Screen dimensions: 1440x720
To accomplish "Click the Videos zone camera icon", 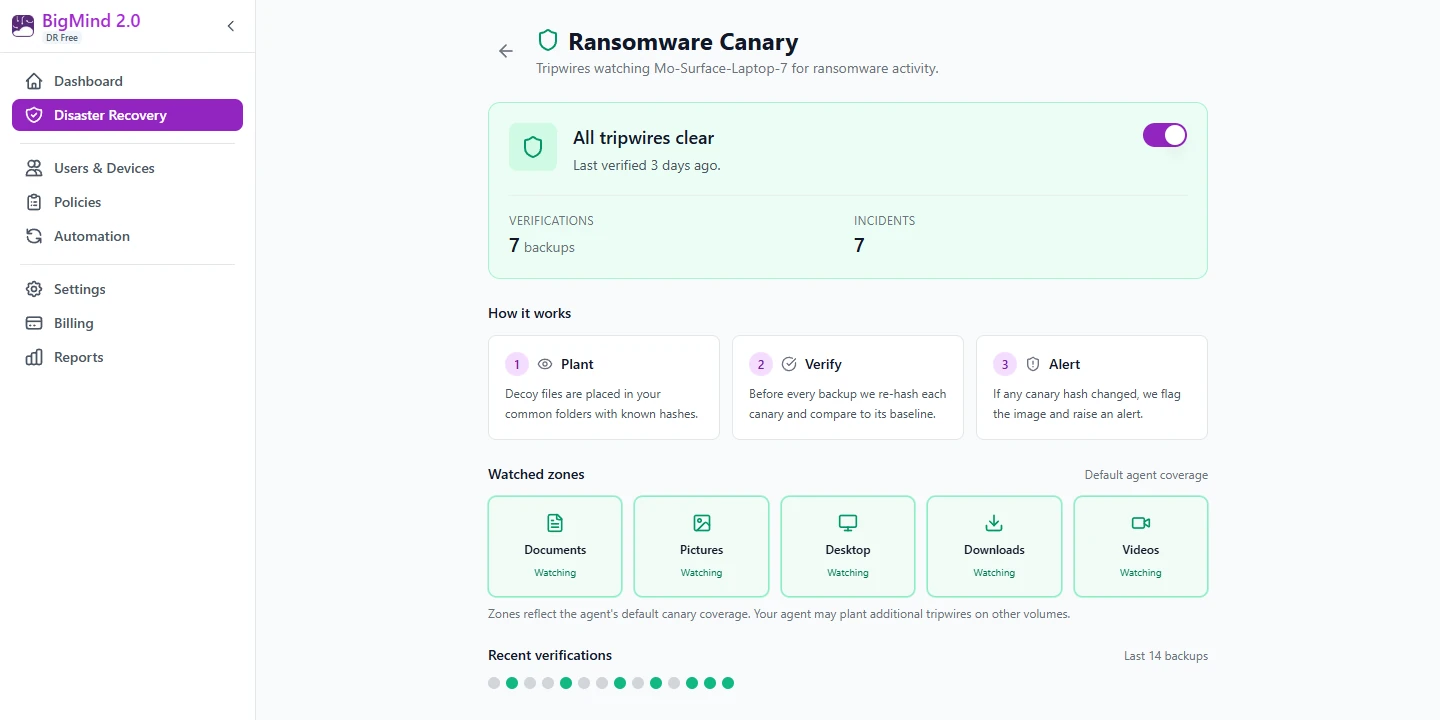I will click(x=1141, y=523).
